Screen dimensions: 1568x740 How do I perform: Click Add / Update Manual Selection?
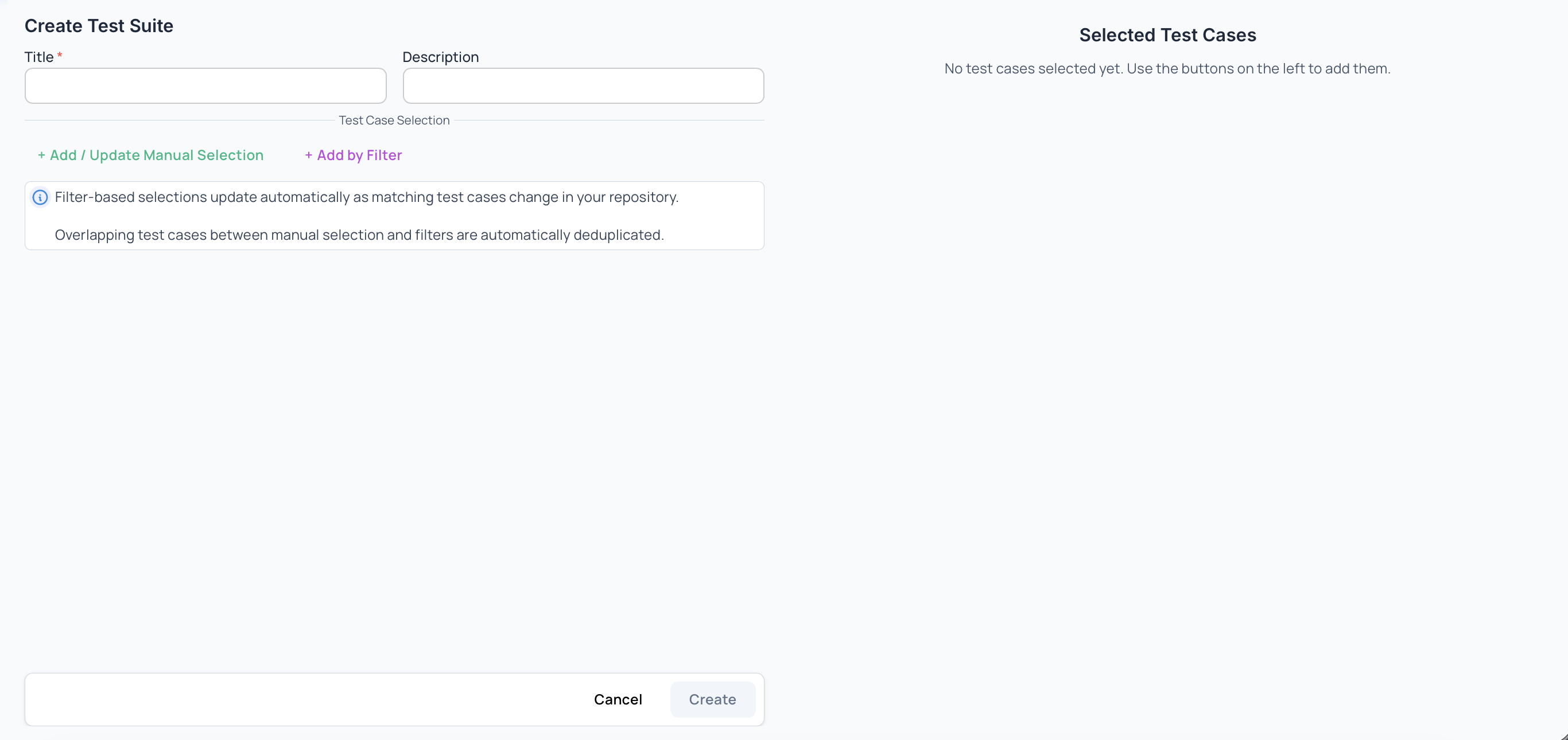tap(150, 155)
